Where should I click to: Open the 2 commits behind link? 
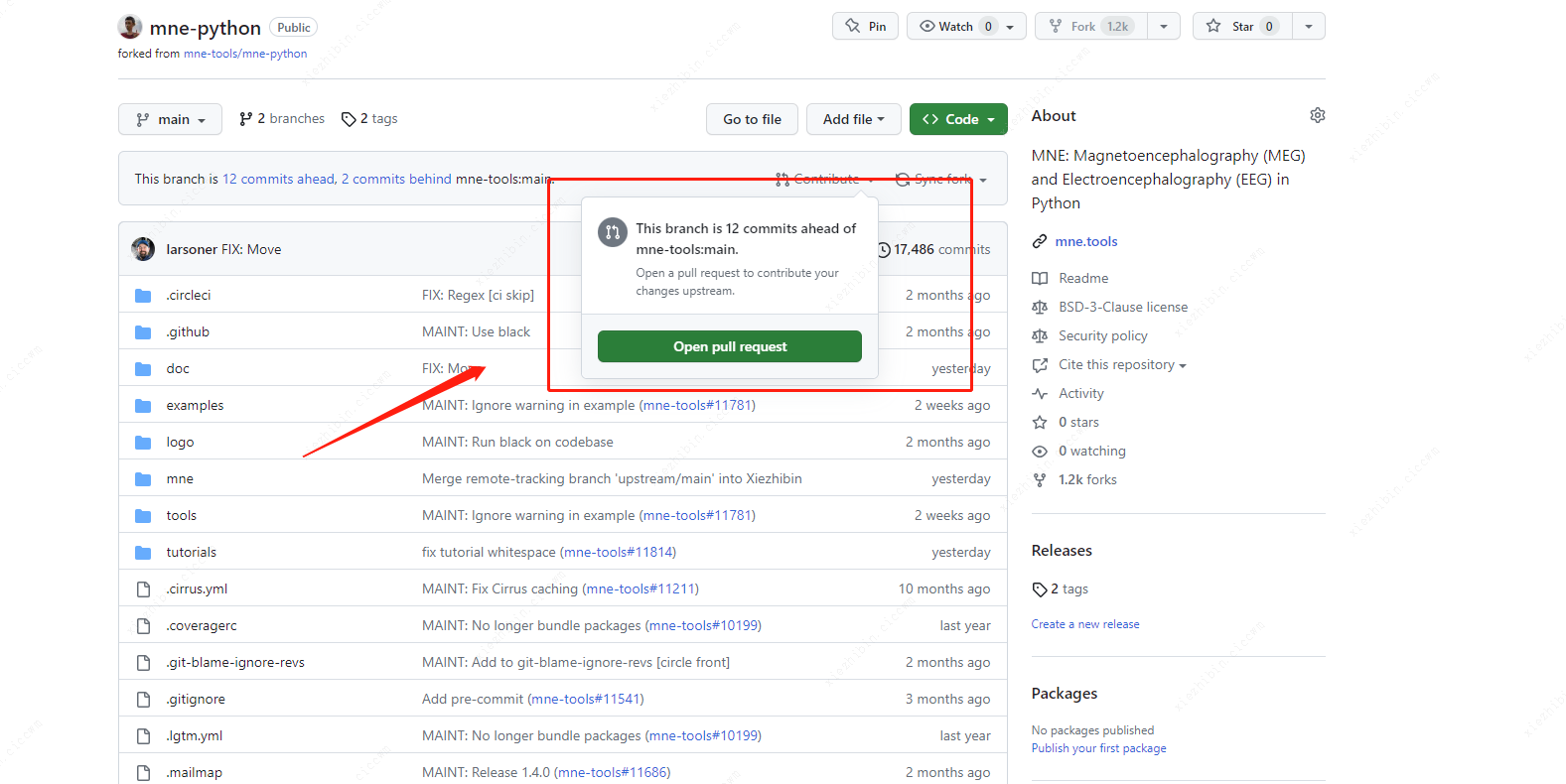396,179
